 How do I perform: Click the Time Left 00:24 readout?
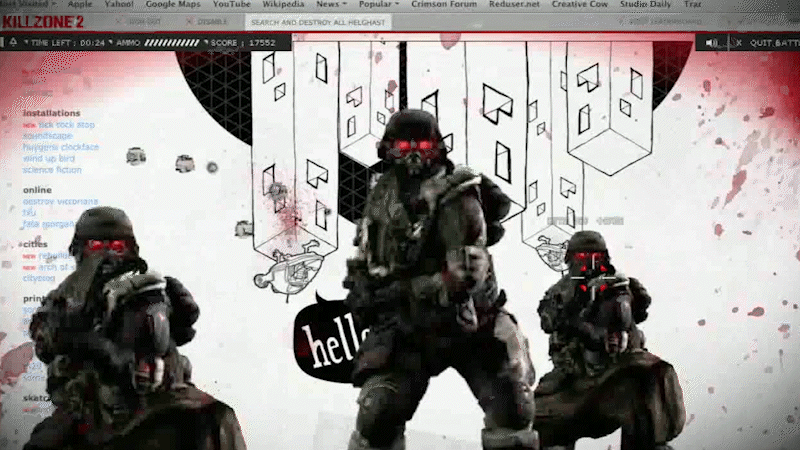click(x=68, y=43)
